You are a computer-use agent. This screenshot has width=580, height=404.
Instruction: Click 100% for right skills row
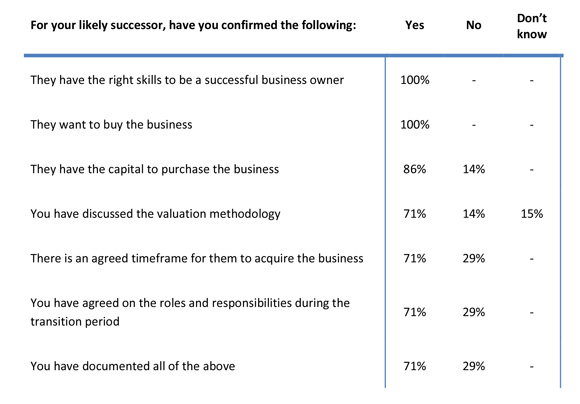click(x=415, y=80)
